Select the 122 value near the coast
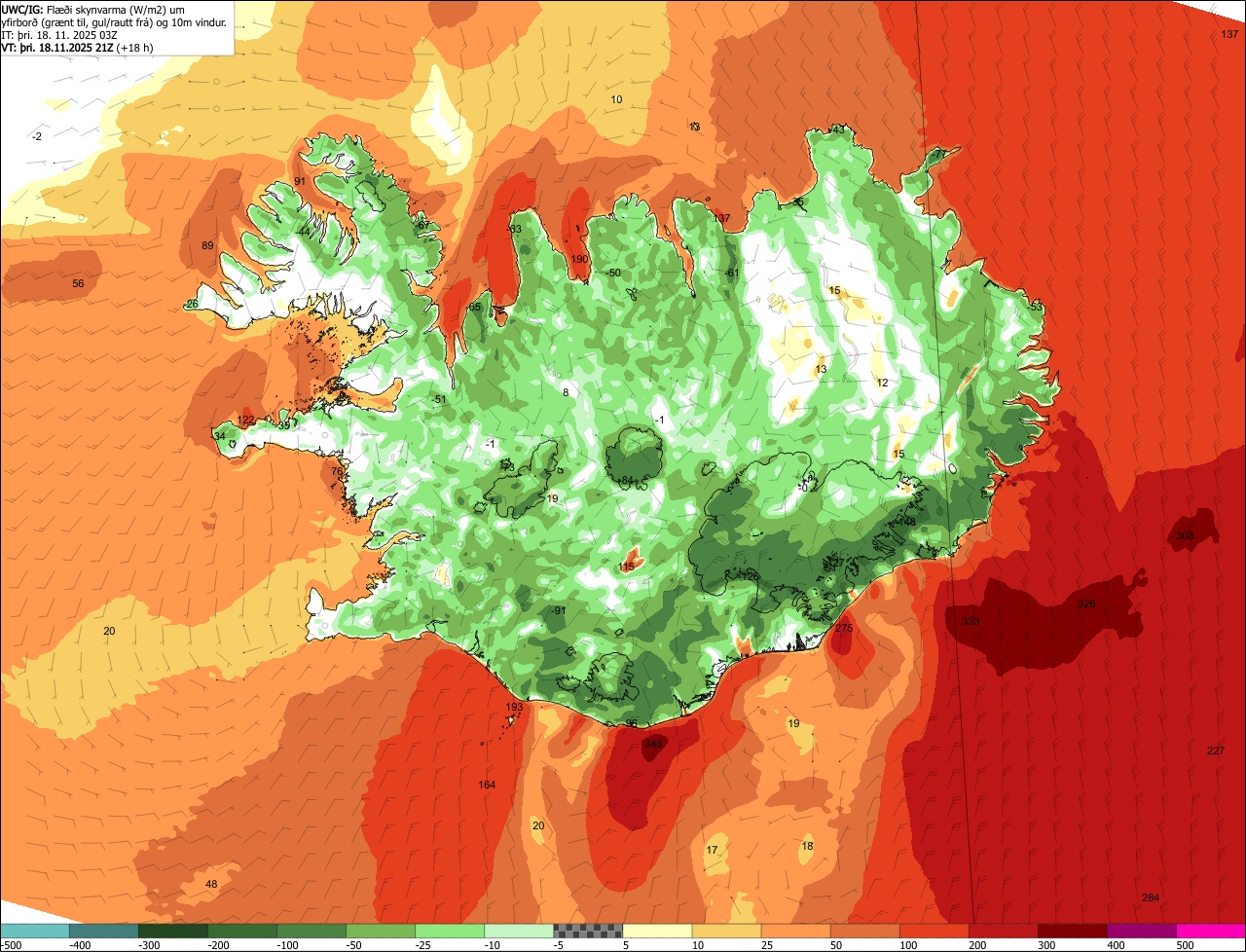The height and width of the screenshot is (952, 1246). tap(246, 420)
